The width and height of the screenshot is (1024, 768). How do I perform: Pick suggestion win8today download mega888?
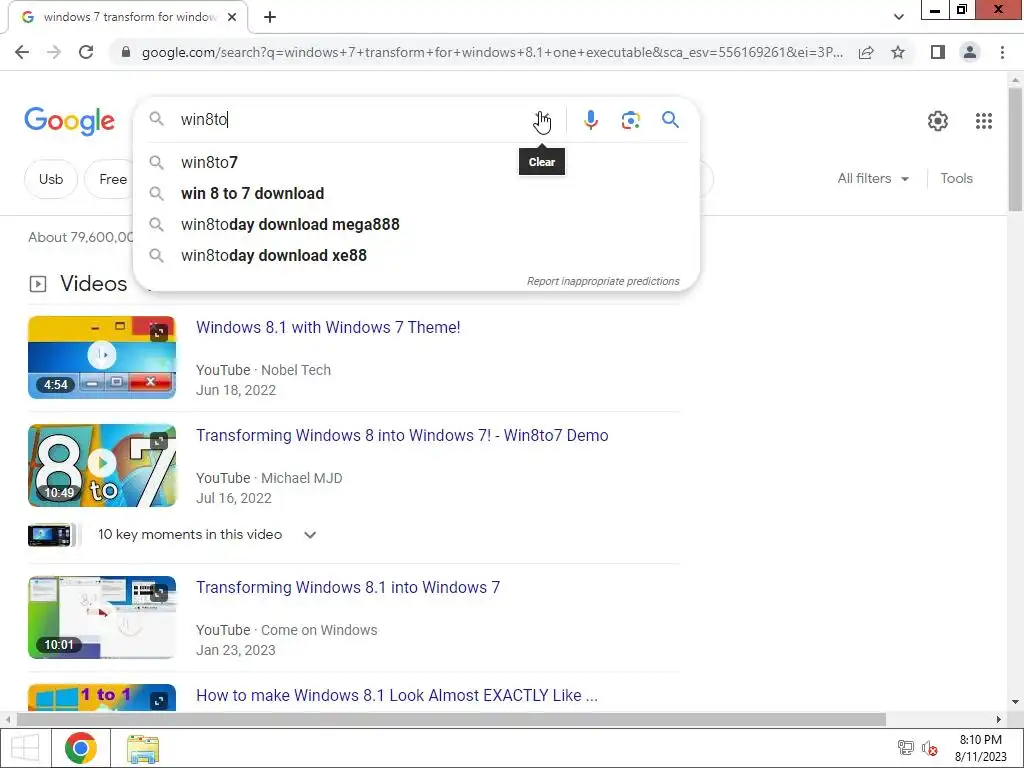coord(416,225)
